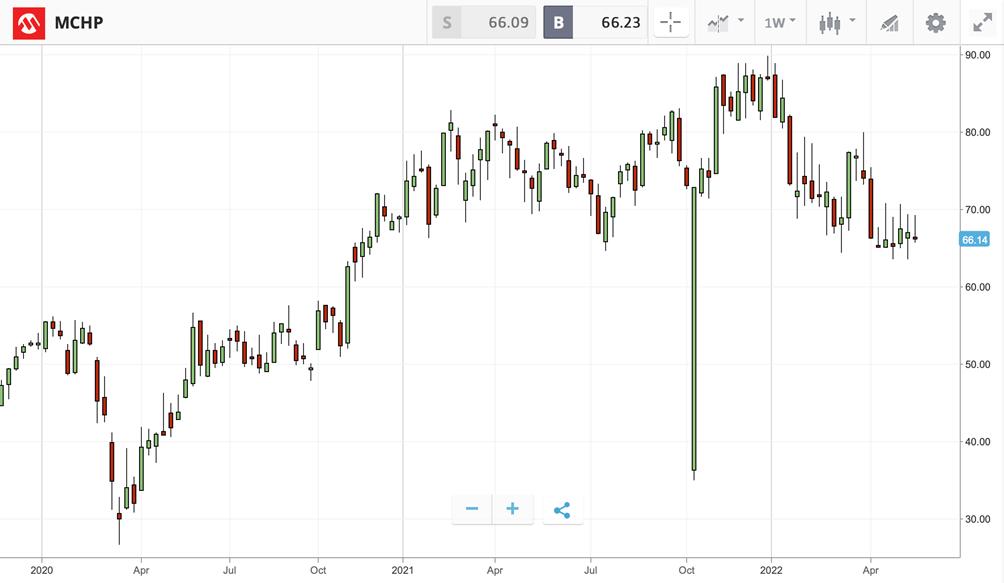The height and width of the screenshot is (583, 1004).
Task: Zoom out with the minus button
Action: click(472, 509)
